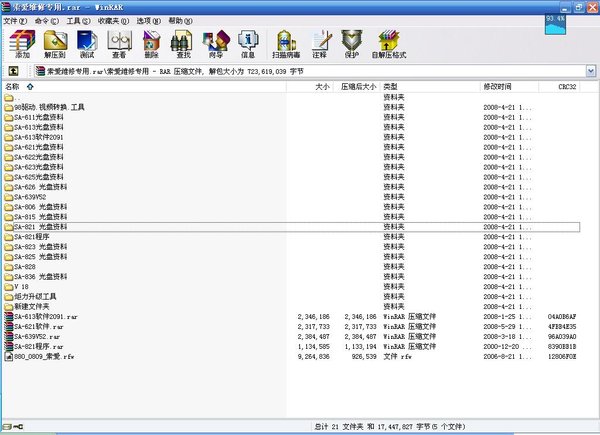Click the 93.4% floating widget icon
The width and height of the screenshot is (600, 435).
555,24
